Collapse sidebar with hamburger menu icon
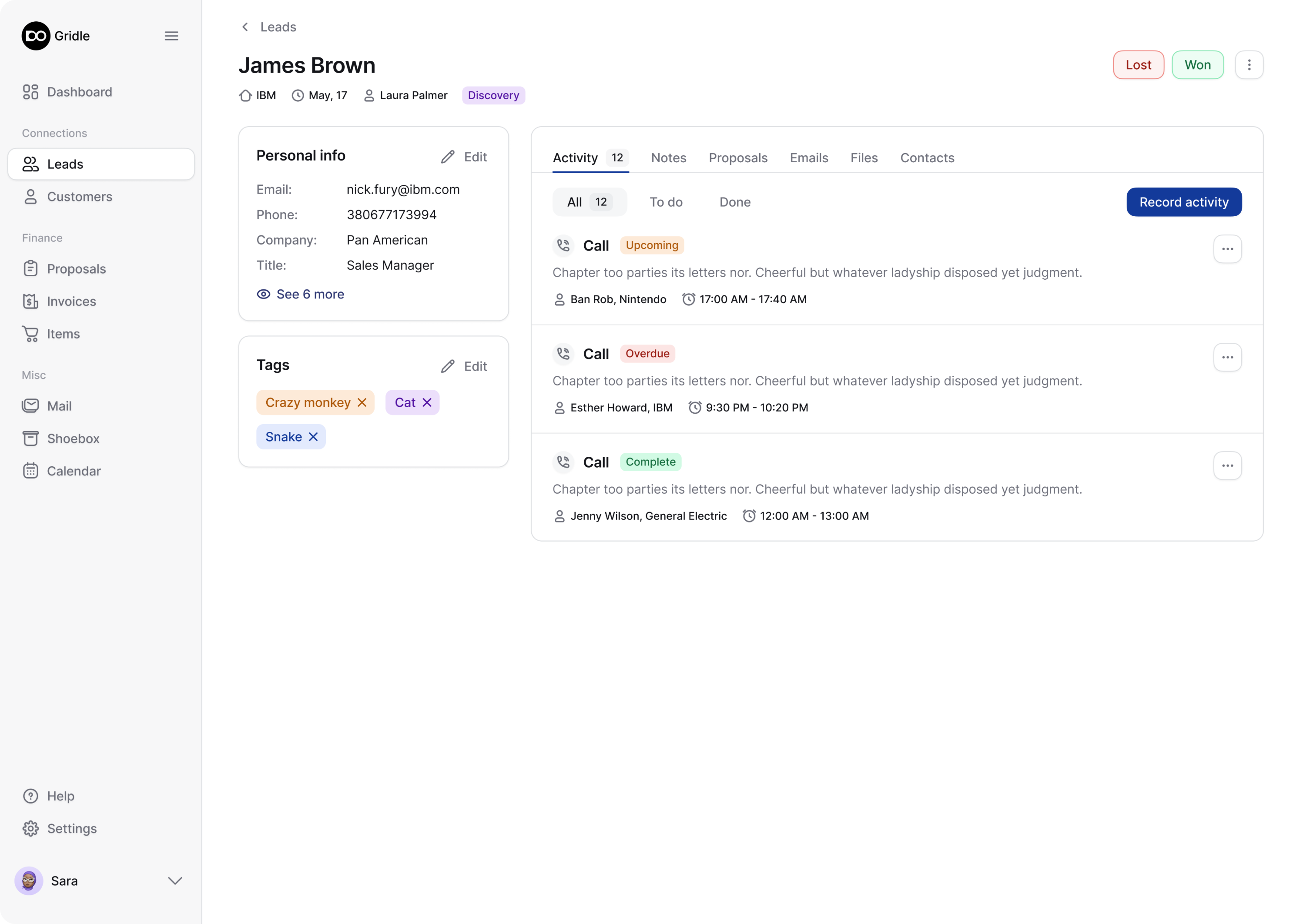 tap(171, 36)
